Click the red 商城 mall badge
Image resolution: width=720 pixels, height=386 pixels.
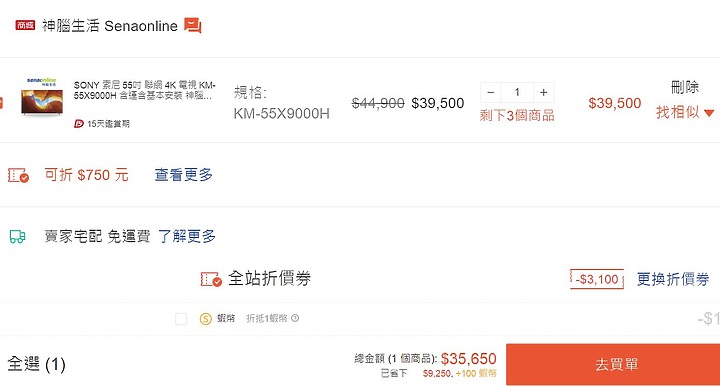tap(25, 25)
